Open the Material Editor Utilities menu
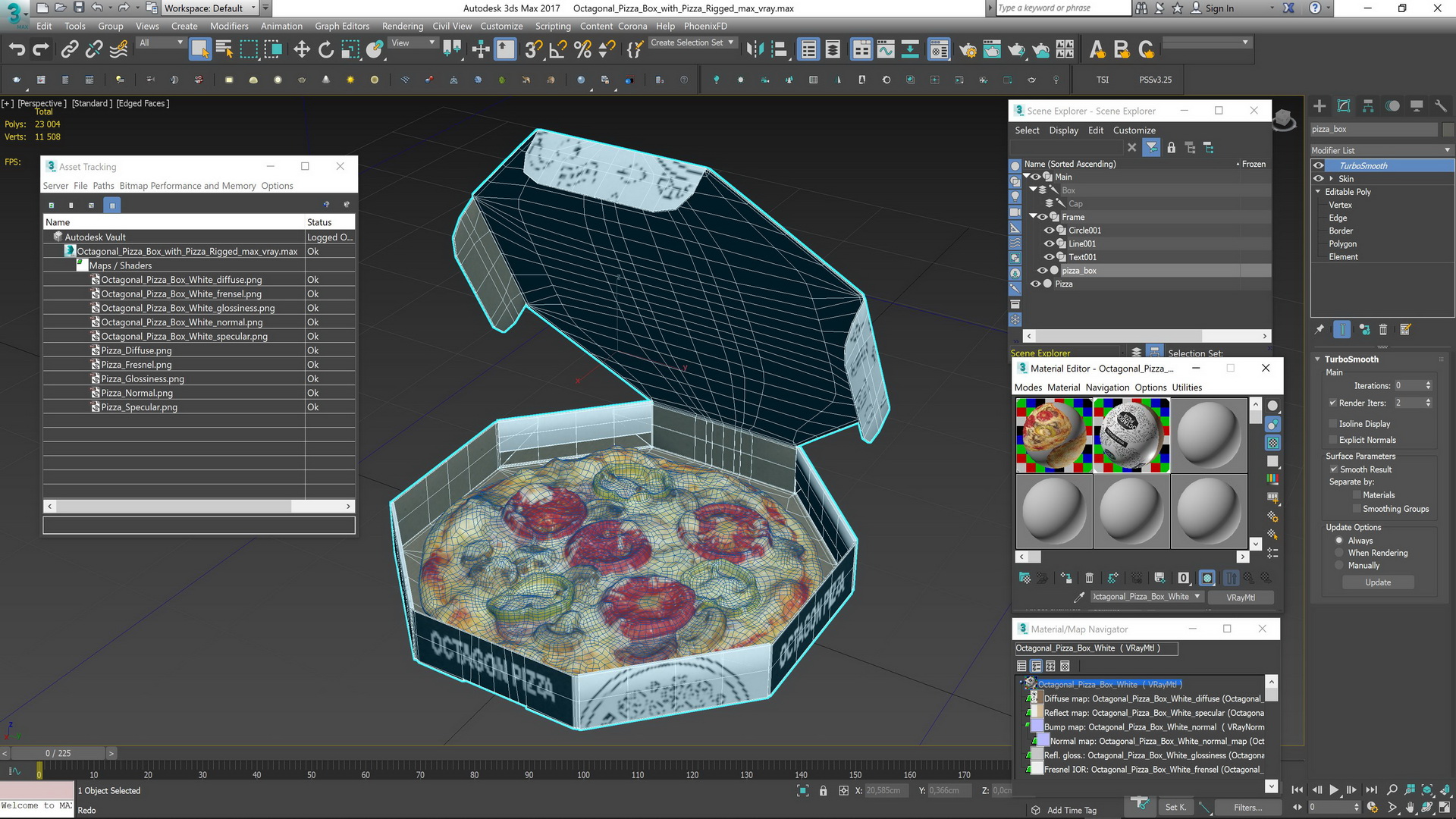 coord(1187,388)
